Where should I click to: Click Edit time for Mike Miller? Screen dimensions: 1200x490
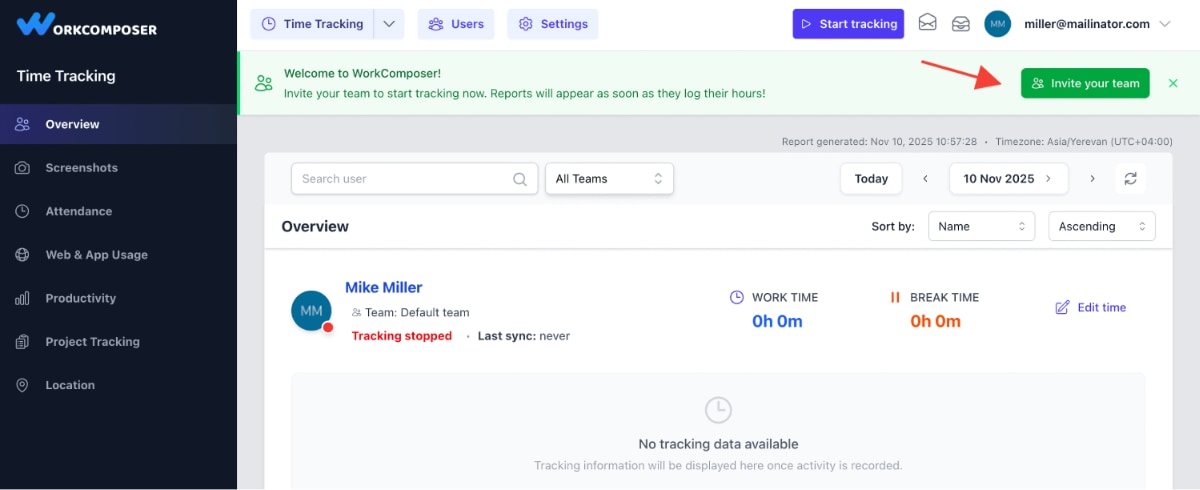point(1091,307)
